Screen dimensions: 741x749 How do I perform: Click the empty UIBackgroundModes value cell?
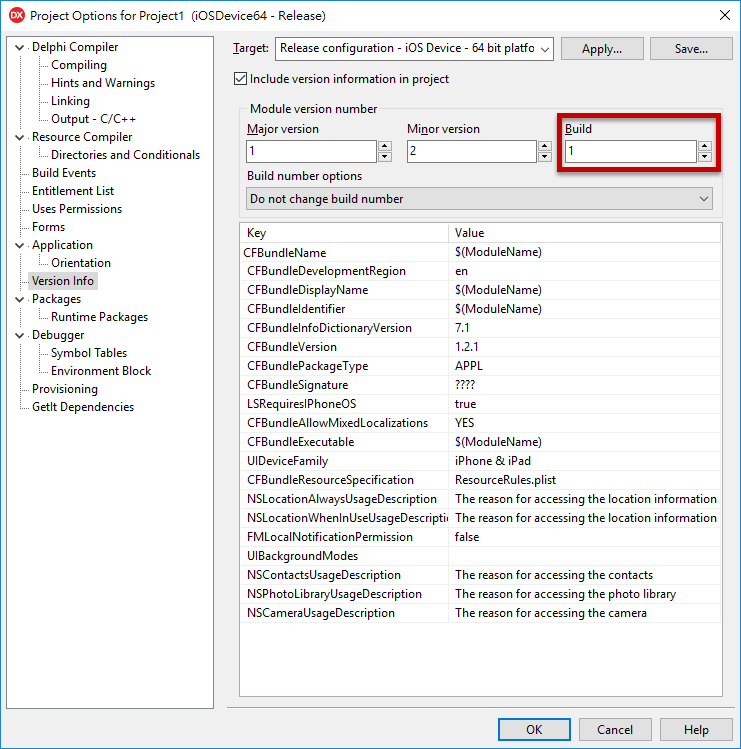pyautogui.click(x=584, y=556)
